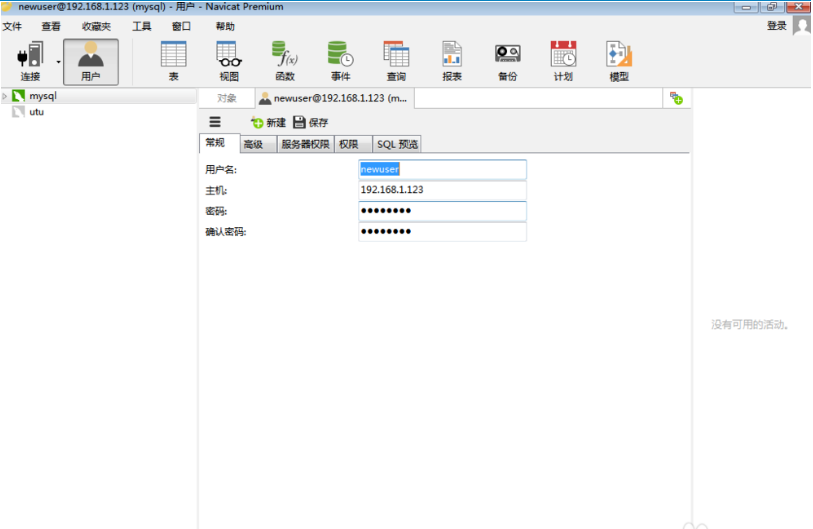Open the Model (模型) toolbar icon
Viewport: 813px width, 529px height.
click(619, 61)
